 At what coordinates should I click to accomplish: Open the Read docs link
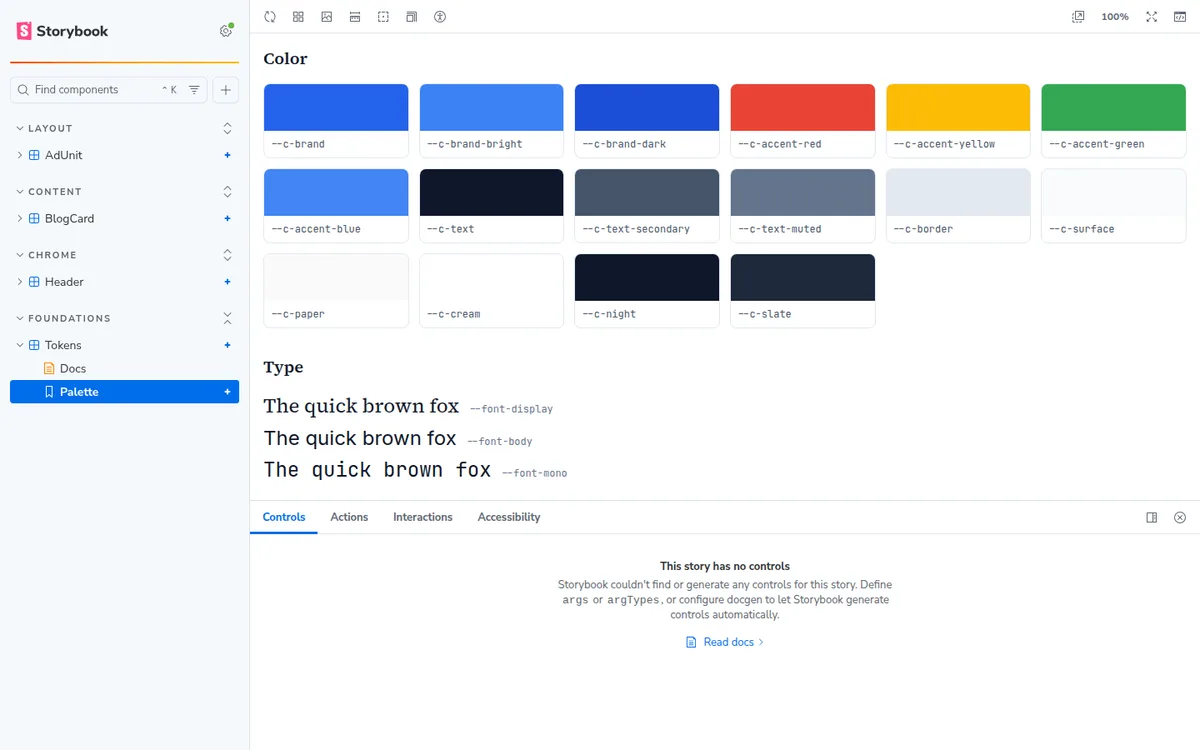point(725,642)
